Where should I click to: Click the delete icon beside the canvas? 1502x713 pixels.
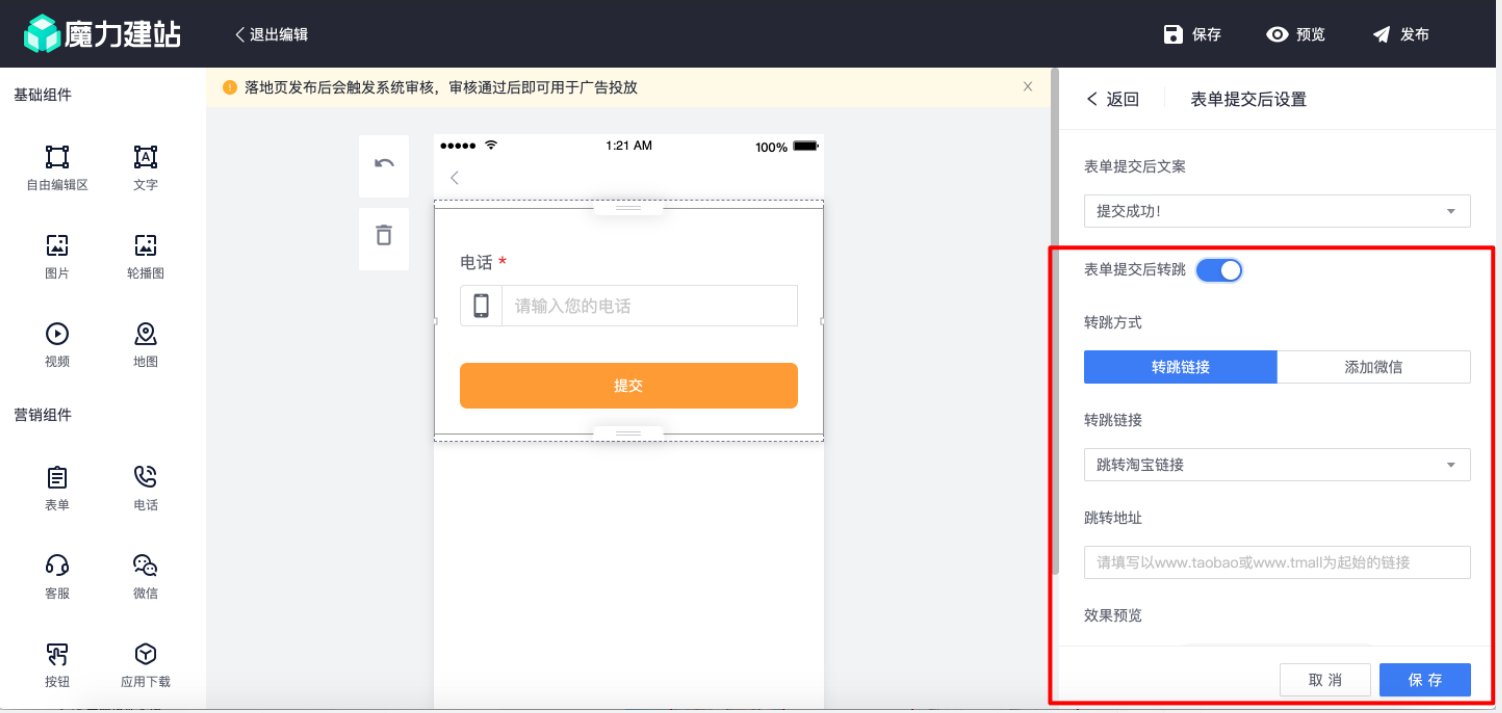tap(384, 238)
